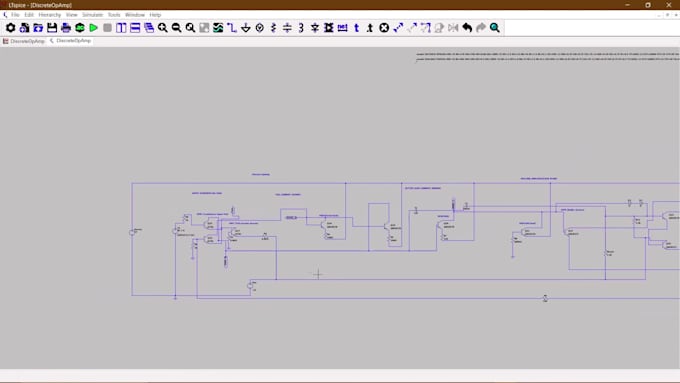The image size is (680, 383).
Task: Open an existing file from toolbar
Action: pyautogui.click(x=38, y=28)
